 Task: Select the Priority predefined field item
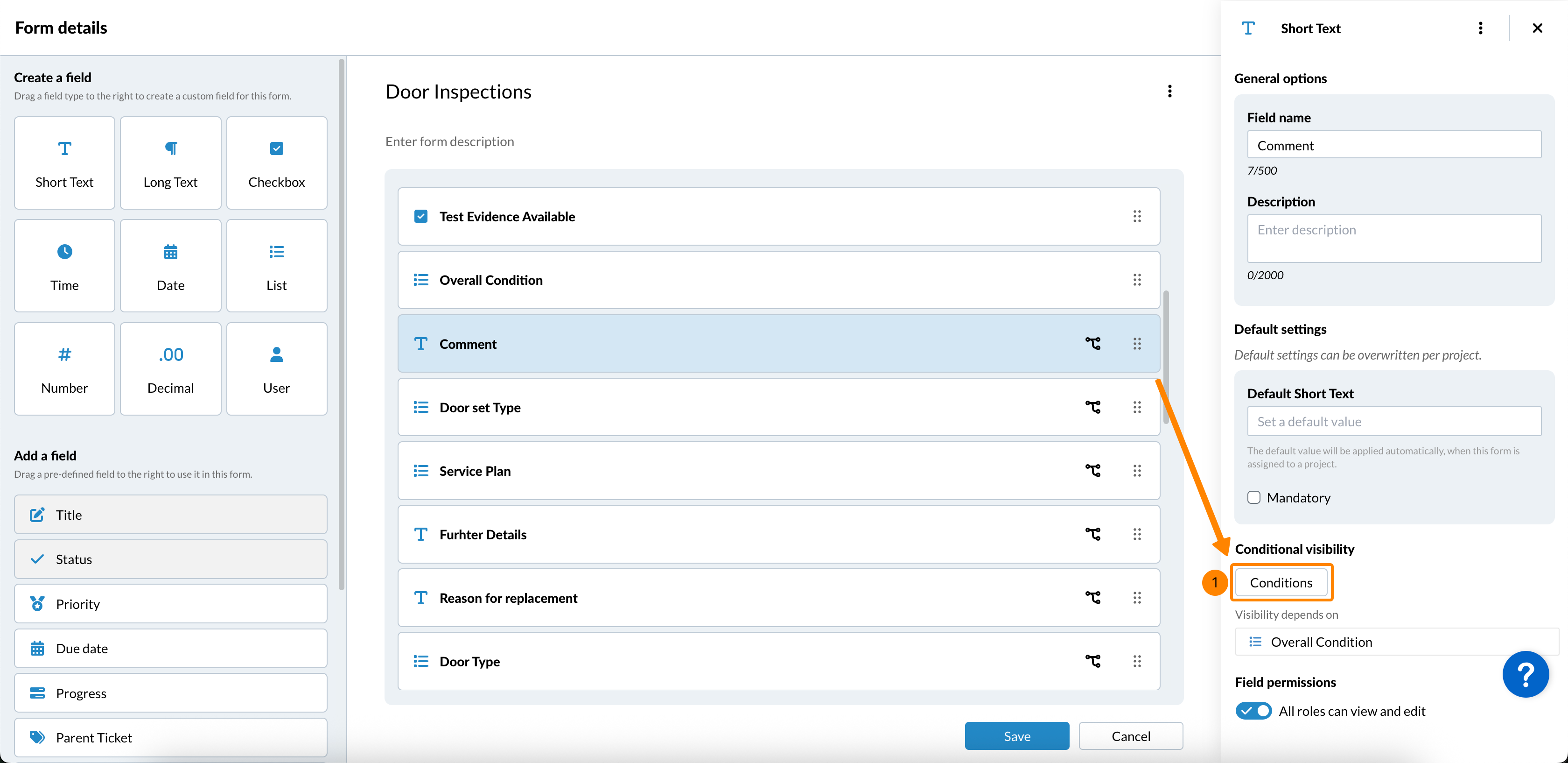pyautogui.click(x=170, y=603)
